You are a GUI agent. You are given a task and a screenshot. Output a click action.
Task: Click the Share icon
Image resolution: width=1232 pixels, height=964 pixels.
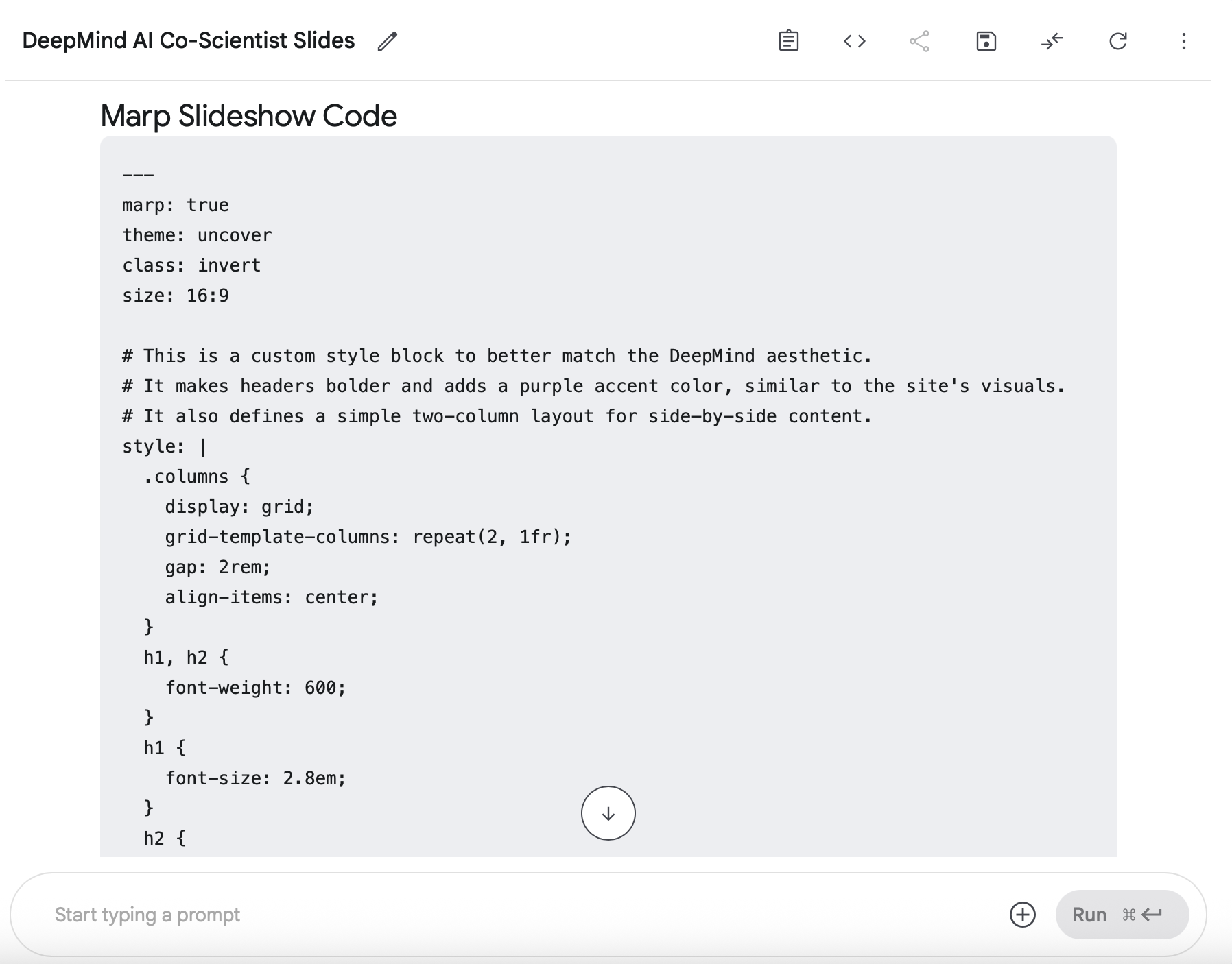[919, 41]
